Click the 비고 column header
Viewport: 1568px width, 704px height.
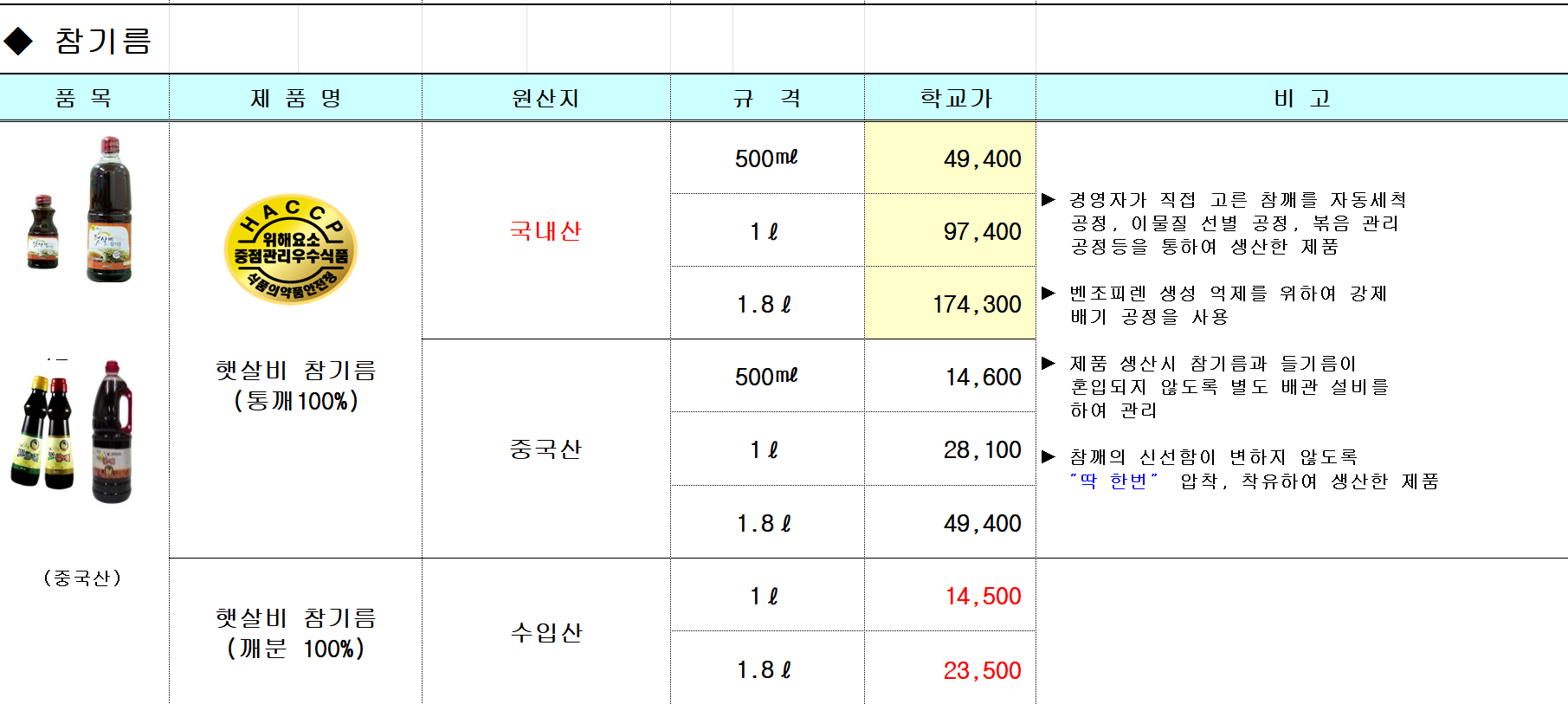[1300, 98]
